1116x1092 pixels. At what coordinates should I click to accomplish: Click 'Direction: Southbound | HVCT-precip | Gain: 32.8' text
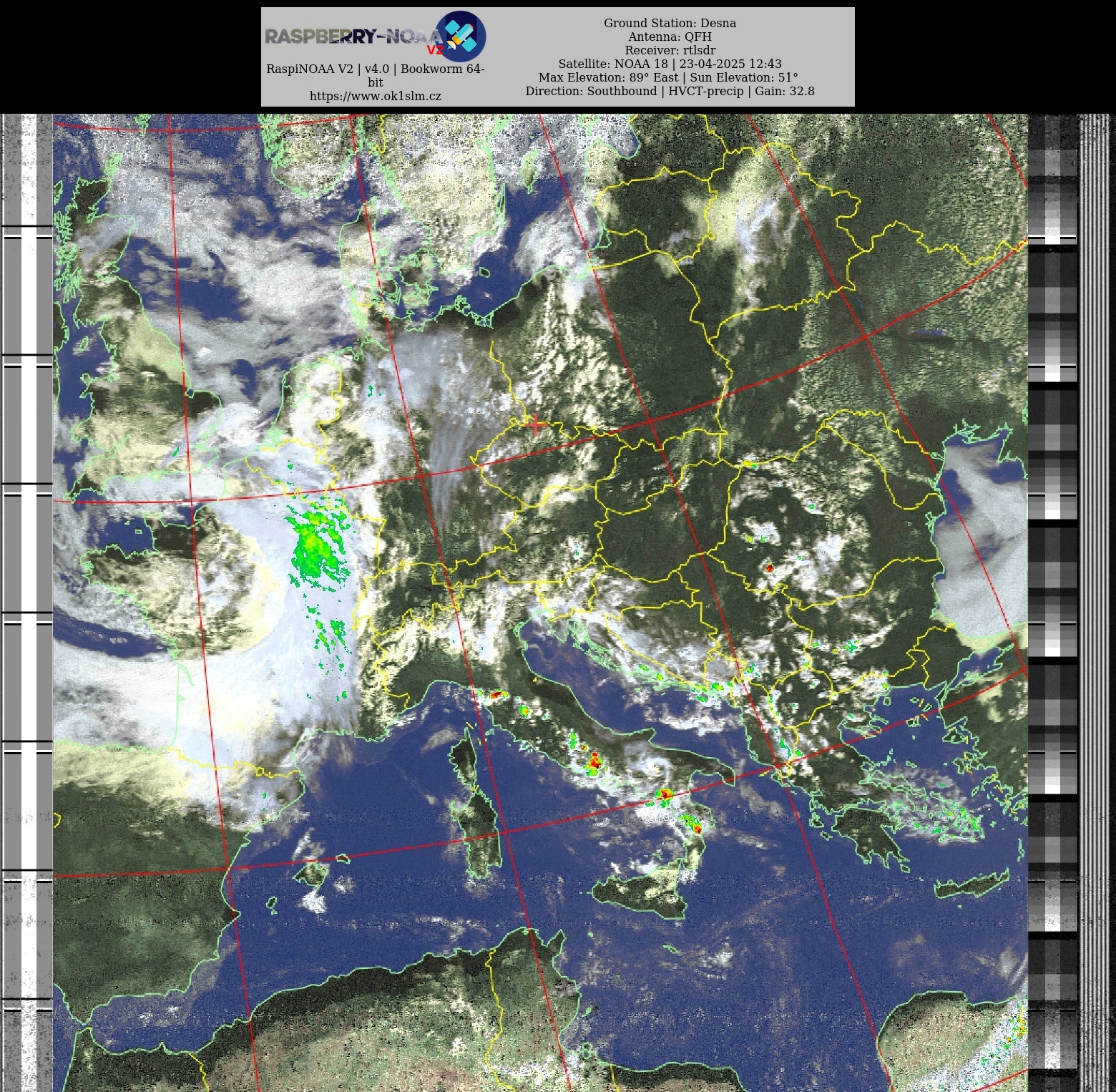[x=670, y=91]
